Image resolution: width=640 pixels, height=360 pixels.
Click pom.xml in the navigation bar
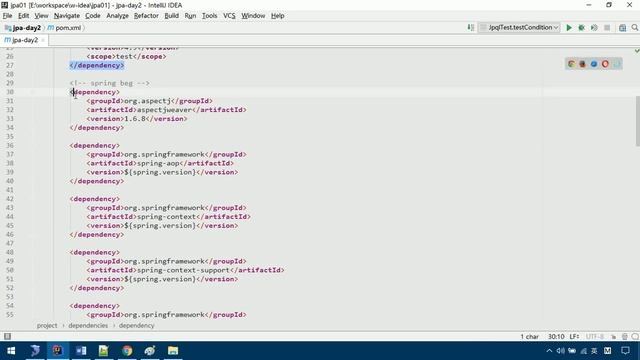tap(65, 28)
